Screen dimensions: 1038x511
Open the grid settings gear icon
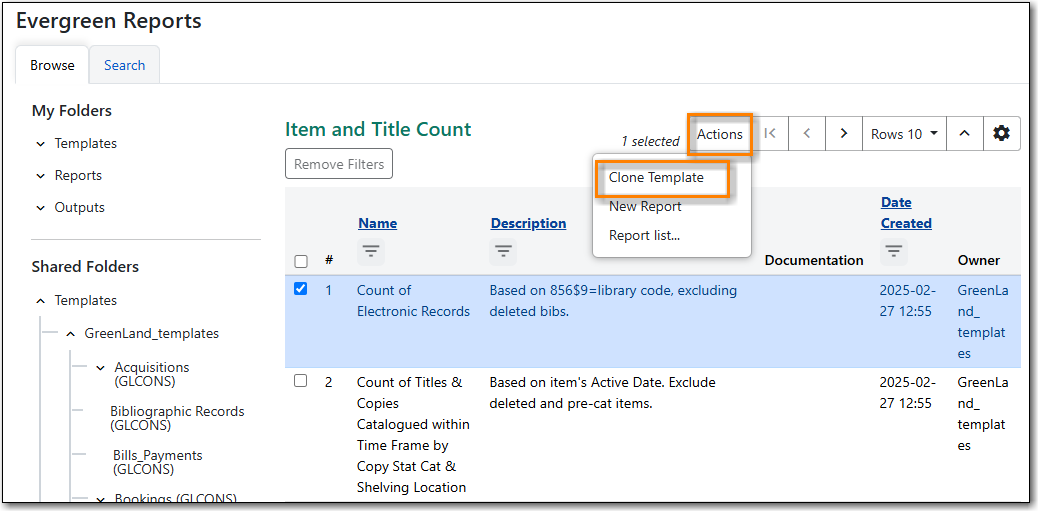pyautogui.click(x=1002, y=134)
